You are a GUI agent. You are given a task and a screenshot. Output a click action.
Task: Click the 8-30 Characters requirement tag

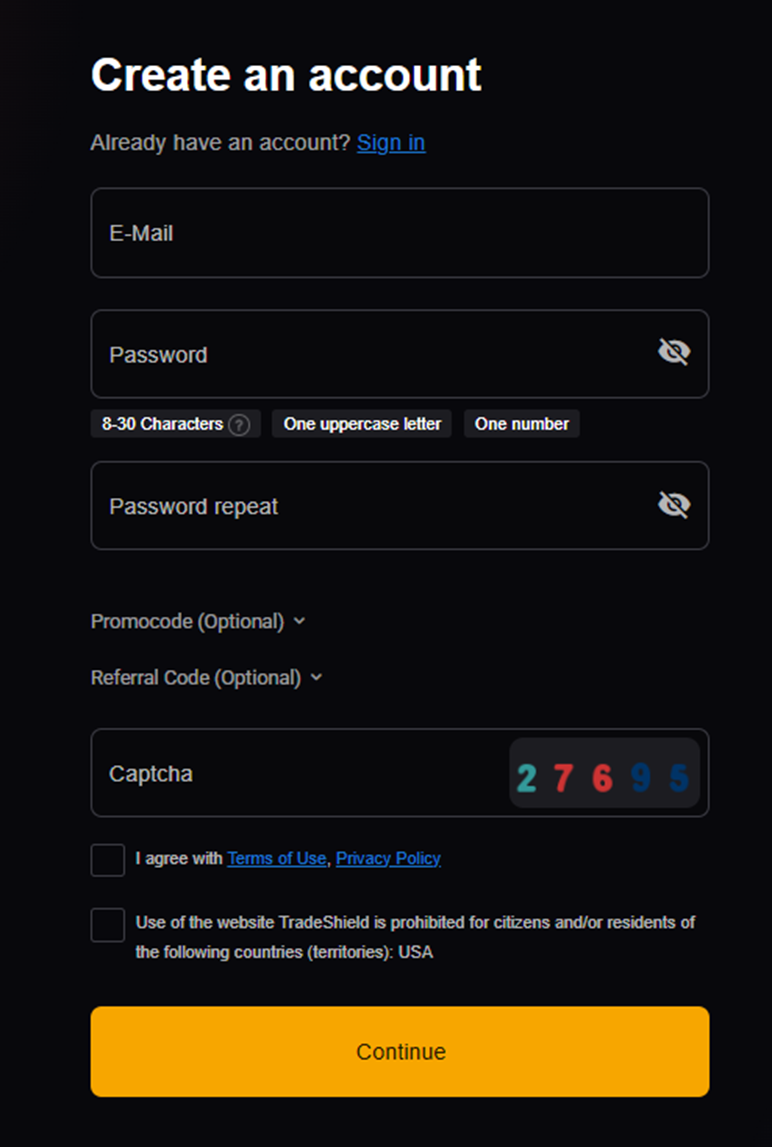162,424
